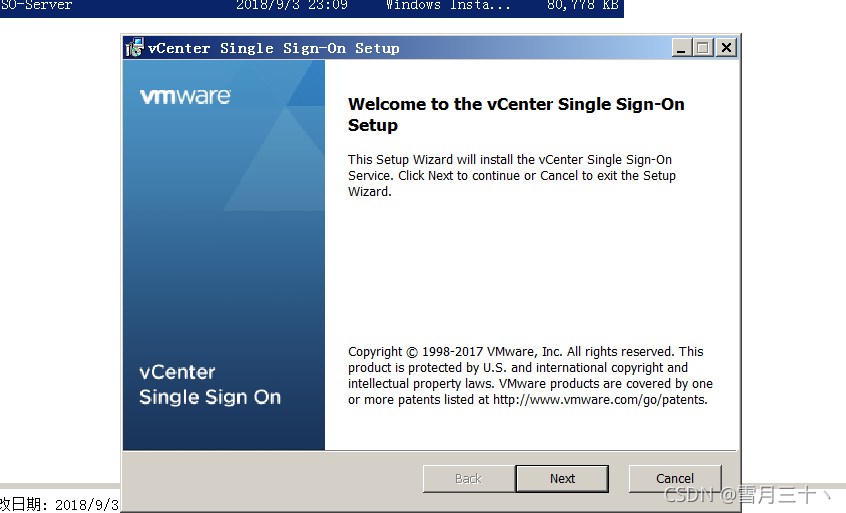Click the disabled Back button

pyautogui.click(x=468, y=478)
